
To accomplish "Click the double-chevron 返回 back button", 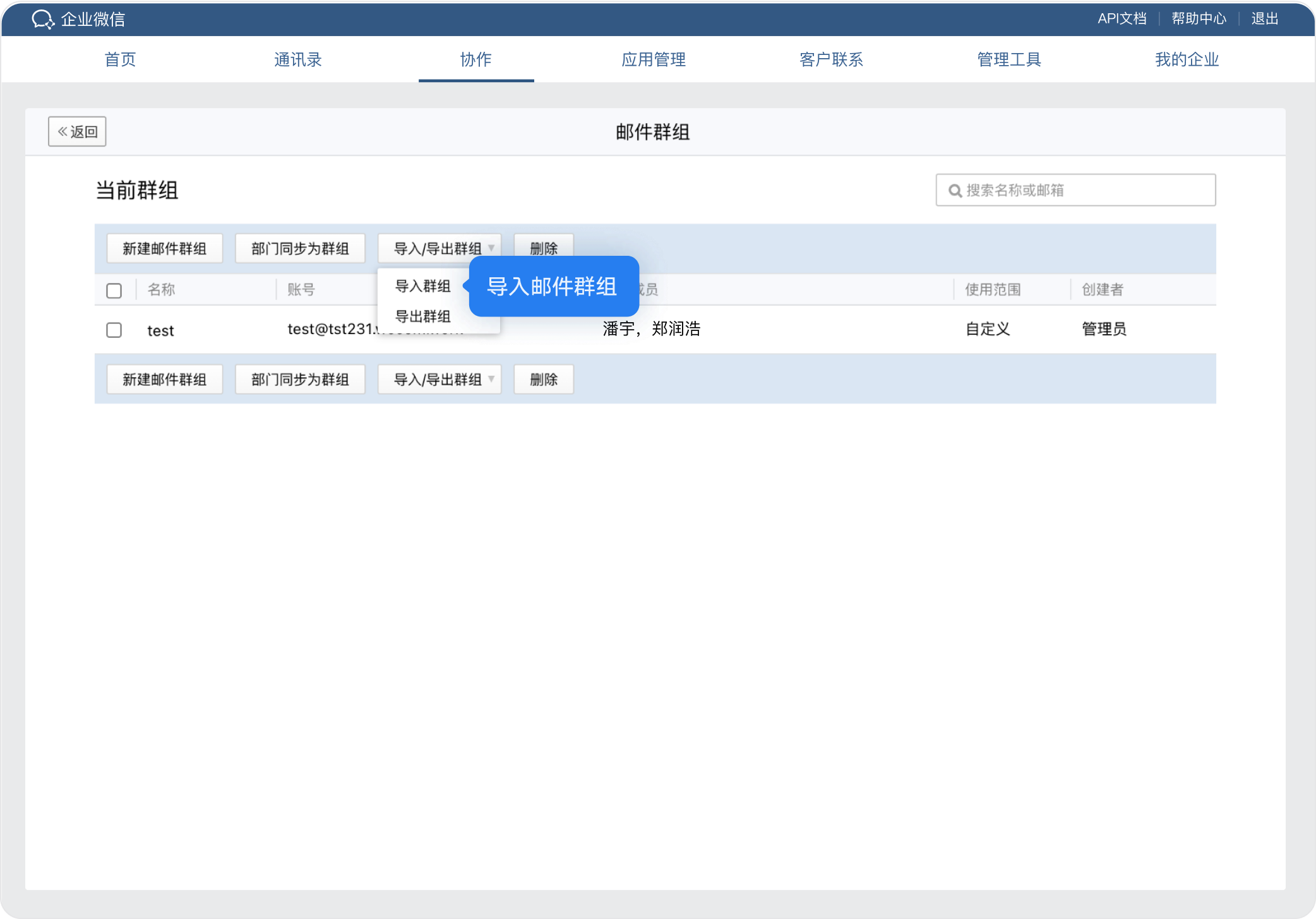I will [77, 131].
